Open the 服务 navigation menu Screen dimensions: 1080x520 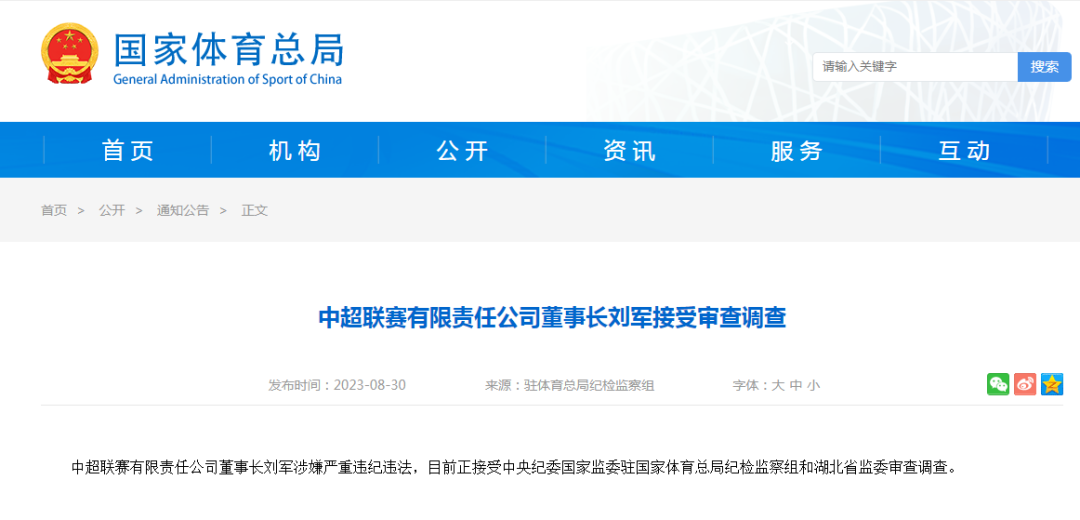click(x=796, y=151)
